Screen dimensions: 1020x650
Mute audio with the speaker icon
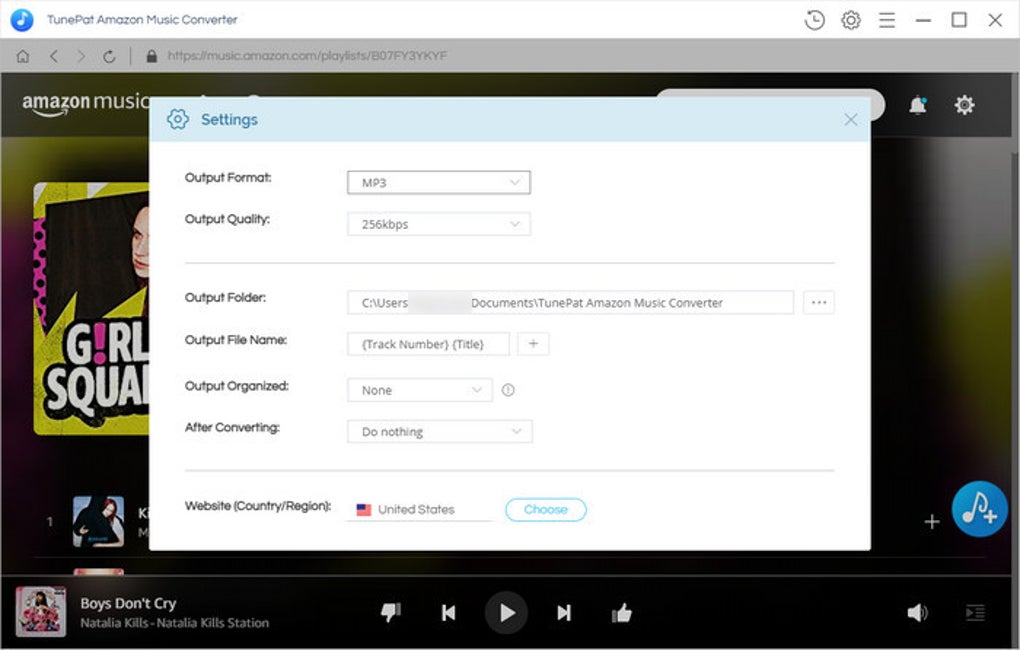[917, 612]
